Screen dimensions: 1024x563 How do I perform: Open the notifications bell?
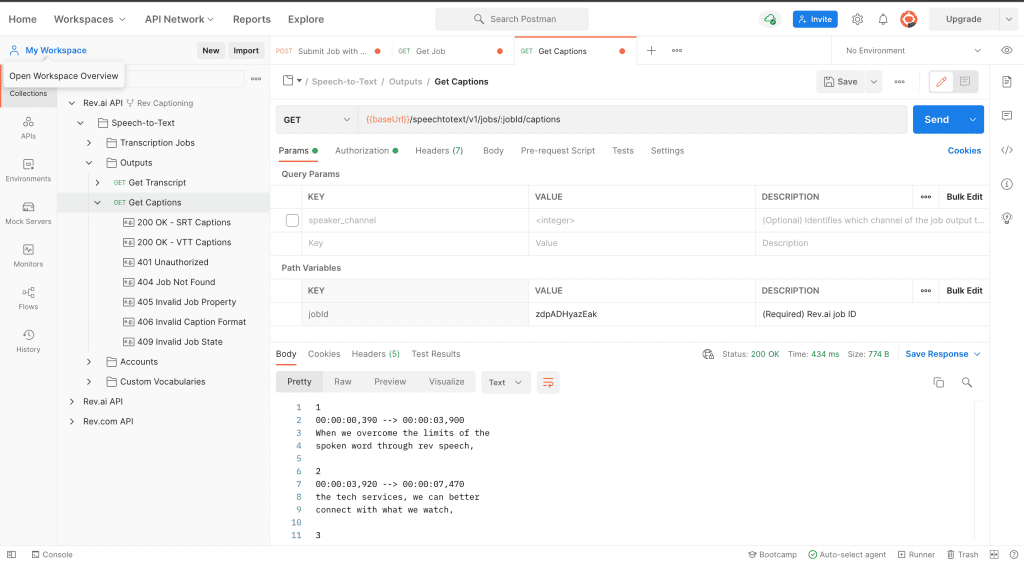click(883, 19)
